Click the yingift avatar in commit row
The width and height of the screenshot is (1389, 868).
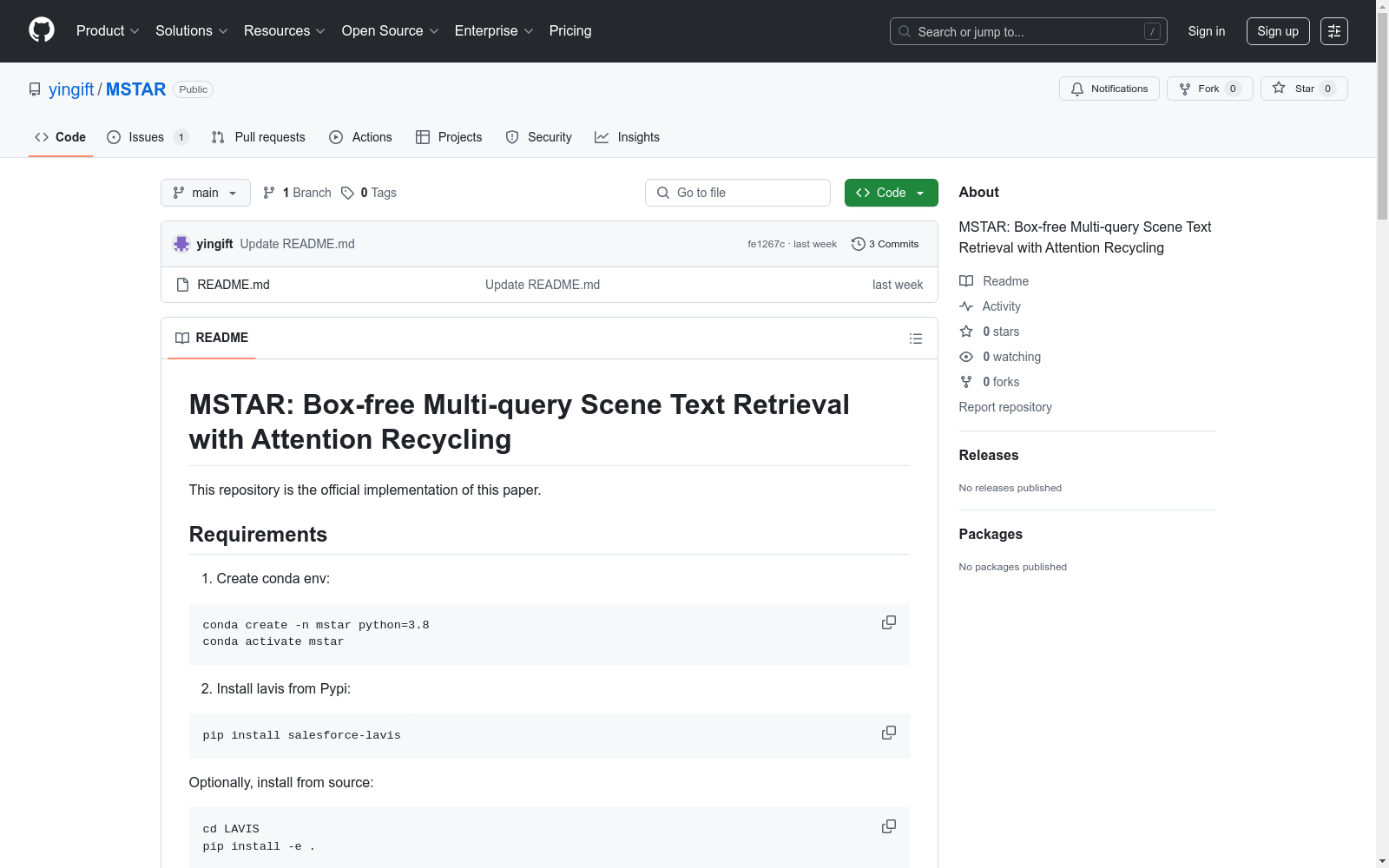pyautogui.click(x=181, y=244)
